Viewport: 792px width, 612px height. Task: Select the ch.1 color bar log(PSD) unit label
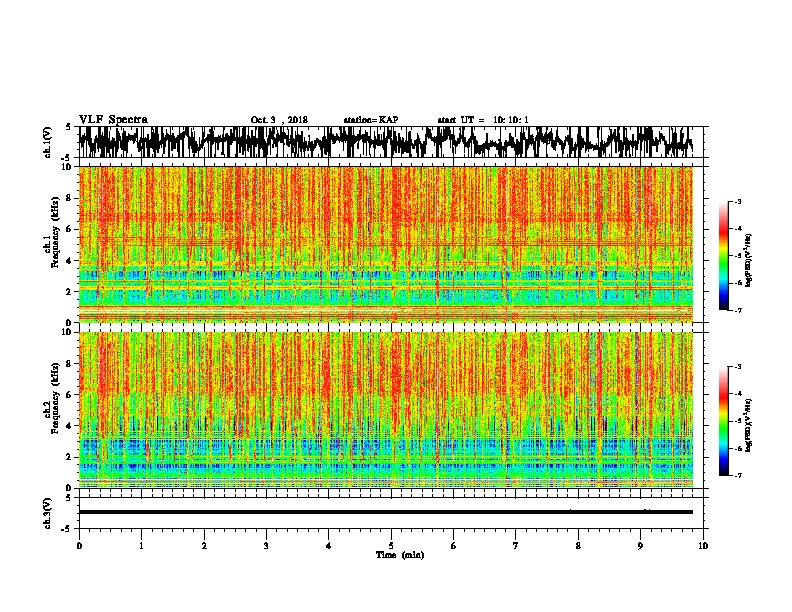pos(749,260)
